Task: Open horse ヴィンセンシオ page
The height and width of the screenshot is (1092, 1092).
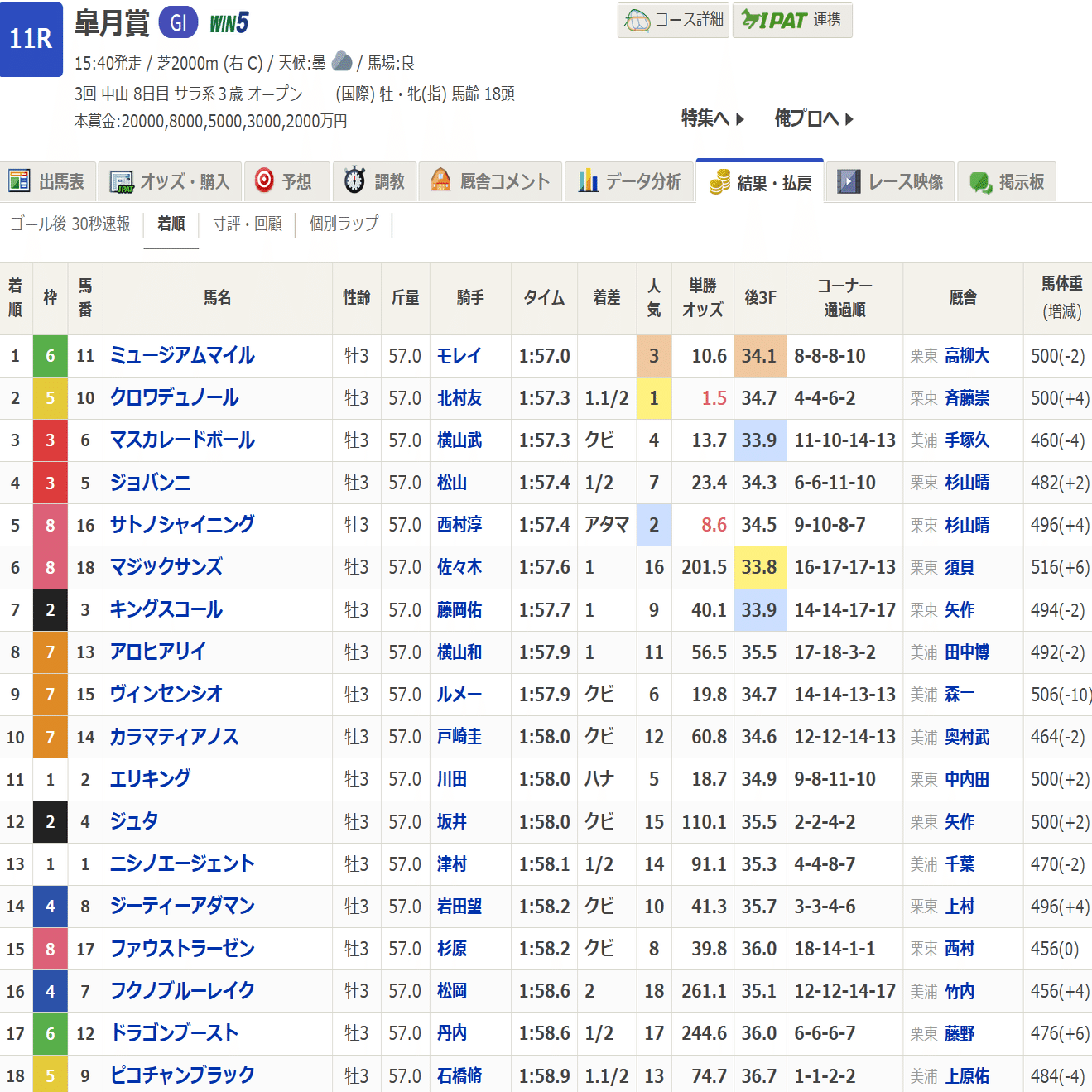Action: pyautogui.click(x=166, y=694)
